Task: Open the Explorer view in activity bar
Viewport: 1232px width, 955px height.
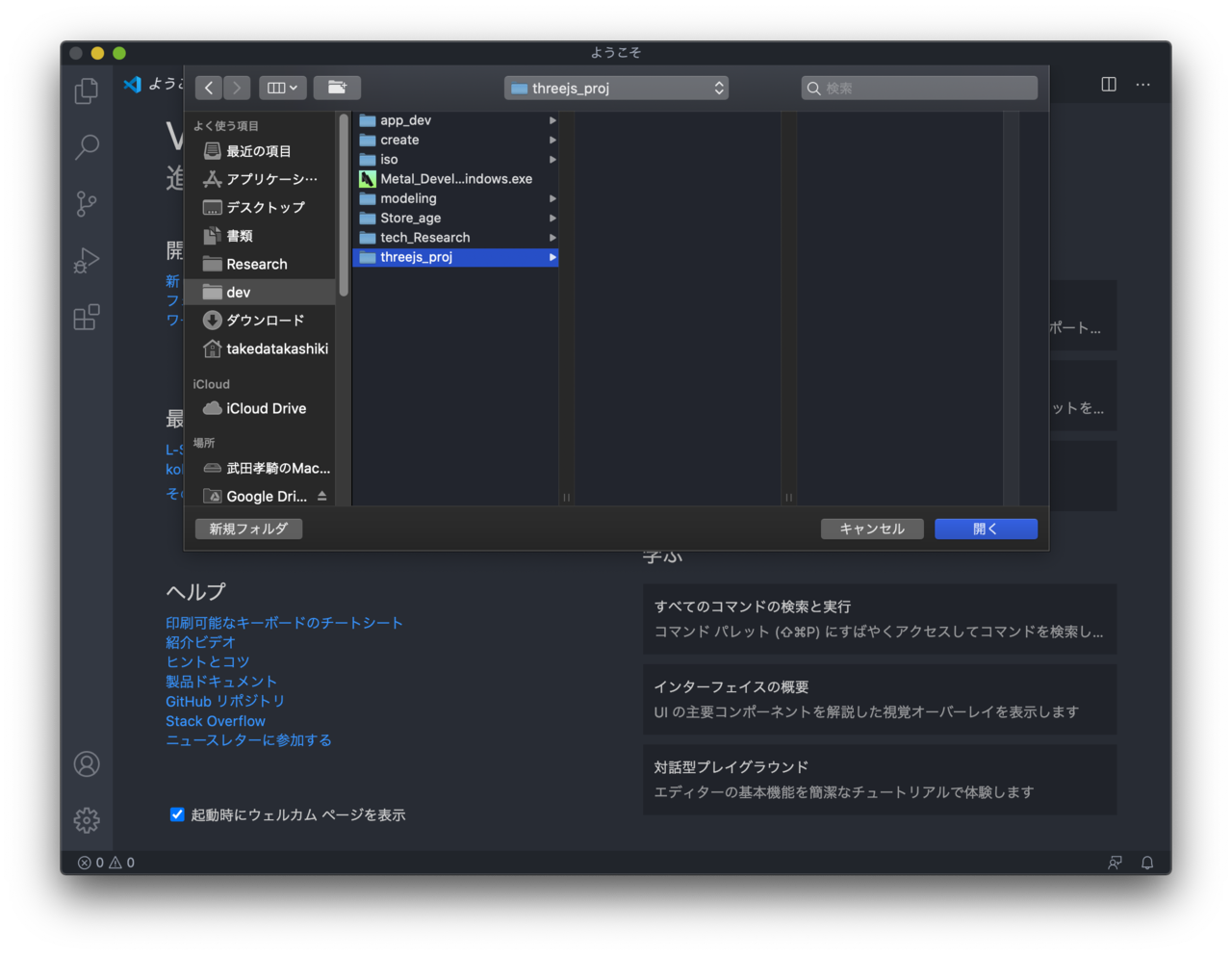Action: click(87, 90)
